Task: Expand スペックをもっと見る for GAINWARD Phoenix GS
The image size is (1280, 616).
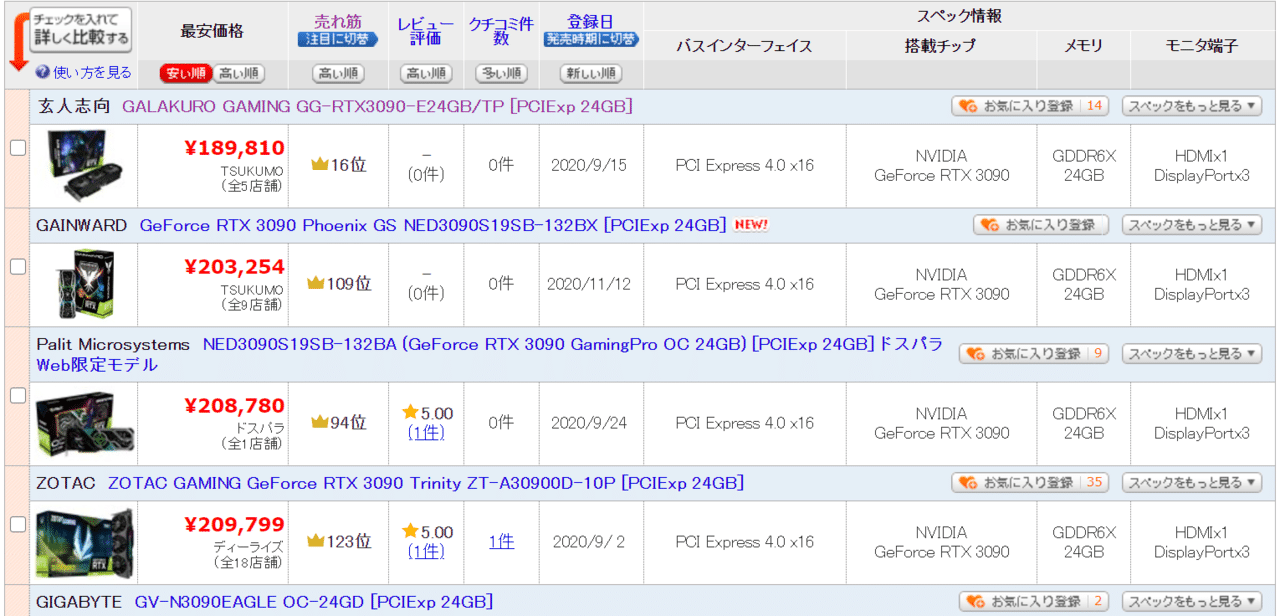Action: [1192, 225]
